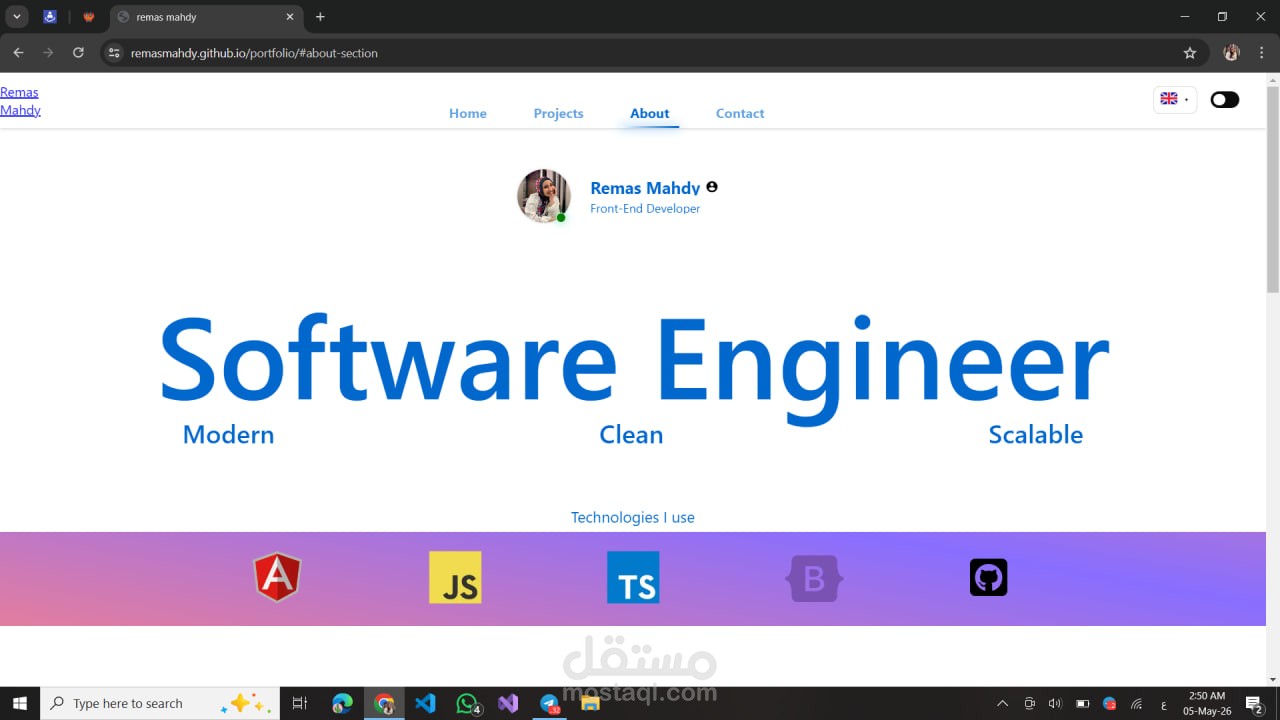This screenshot has height=720, width=1280.
Task: Toggle the dark mode switch
Action: 1224,100
